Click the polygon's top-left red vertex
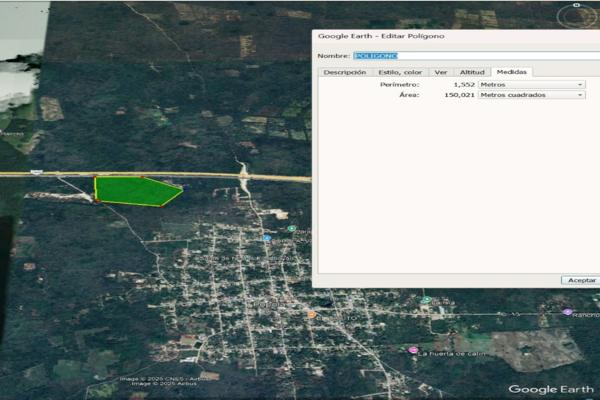Screen dimensions: 600x400 pos(95,178)
